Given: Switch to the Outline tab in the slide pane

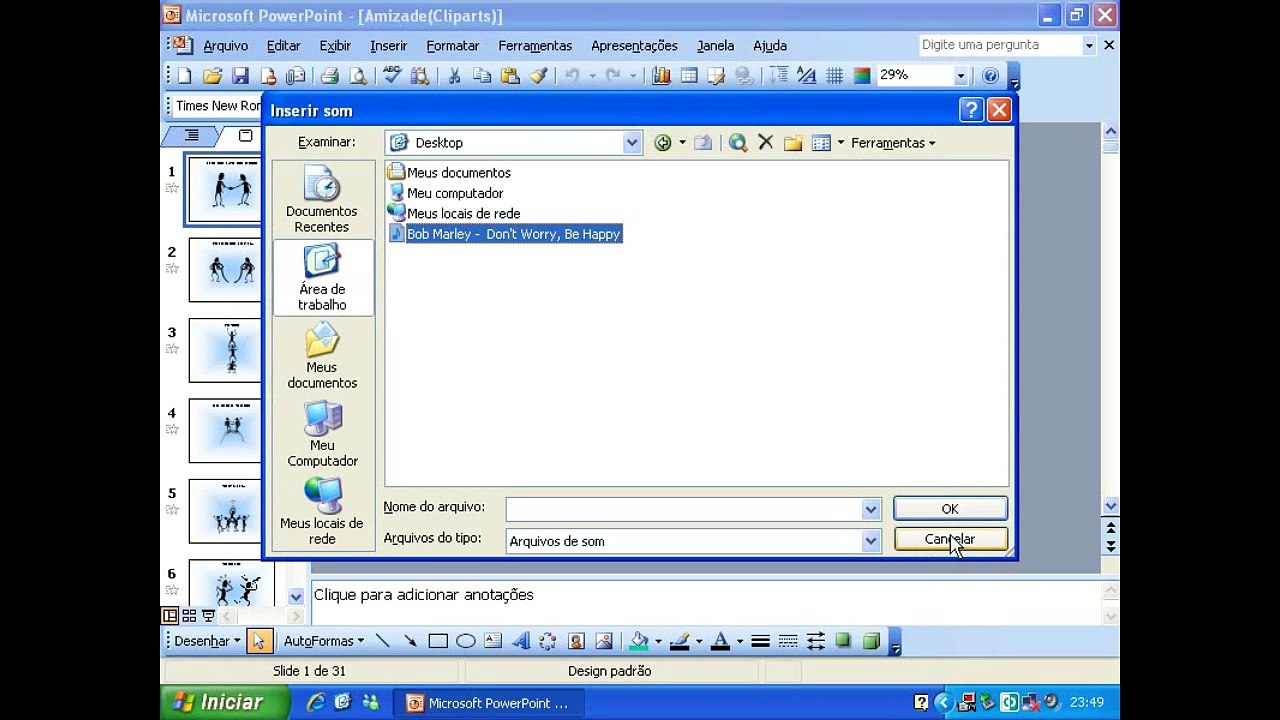Looking at the screenshot, I should [x=192, y=136].
